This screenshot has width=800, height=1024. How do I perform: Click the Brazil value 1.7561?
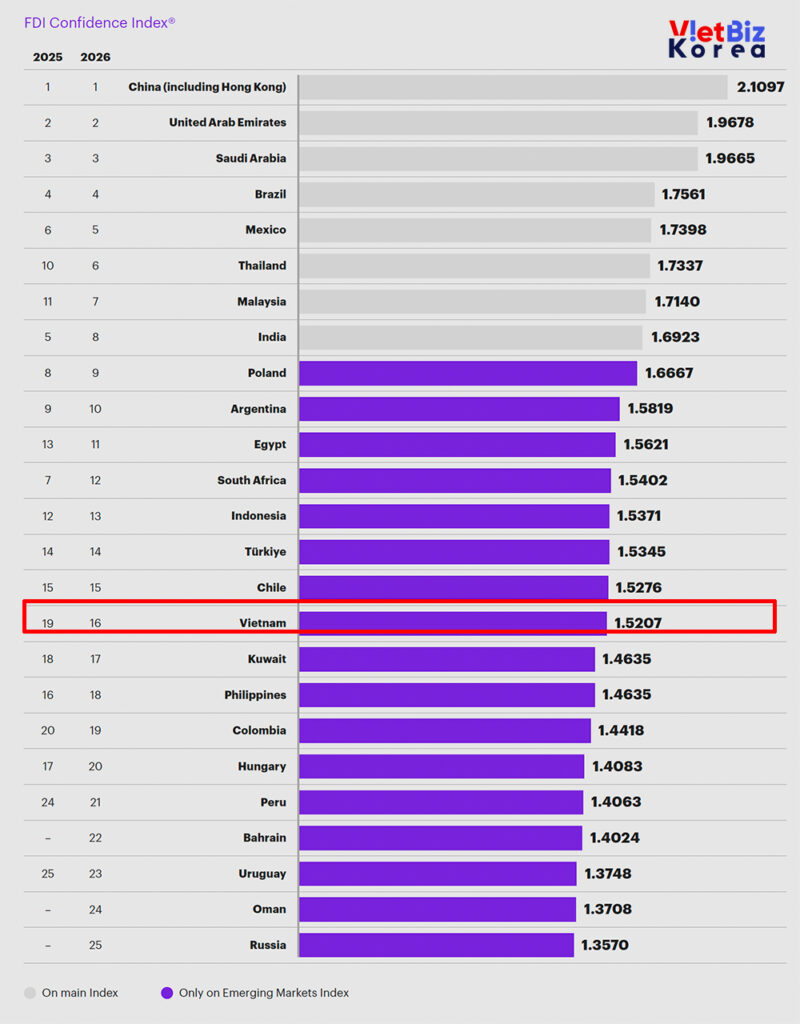pos(683,194)
